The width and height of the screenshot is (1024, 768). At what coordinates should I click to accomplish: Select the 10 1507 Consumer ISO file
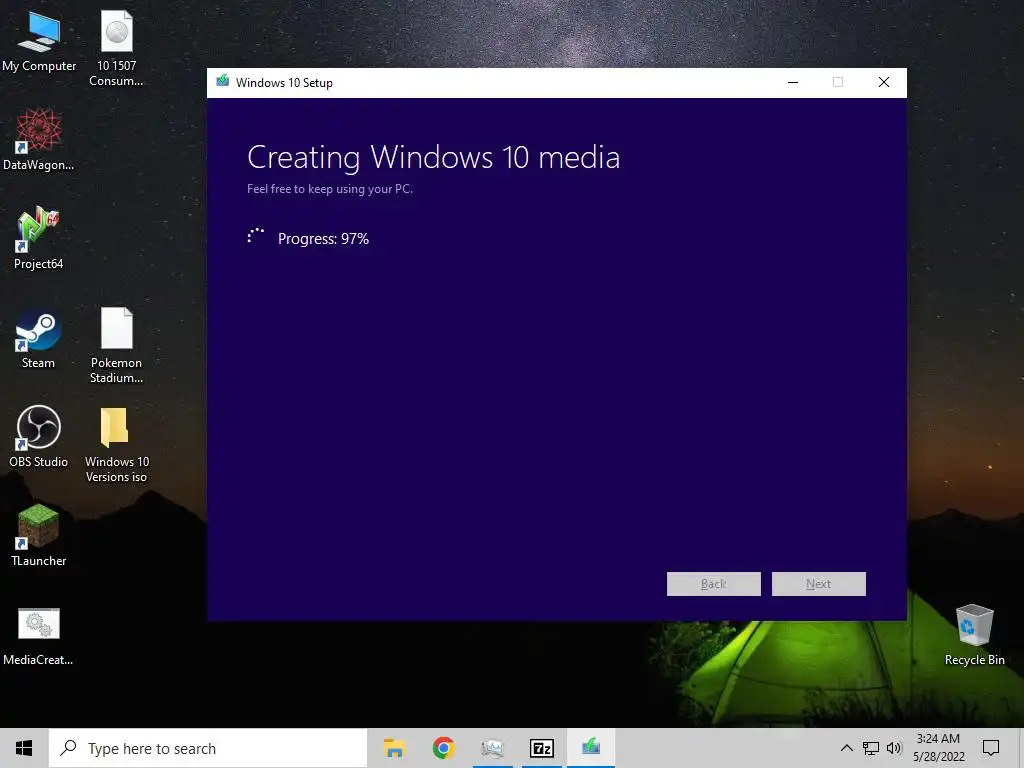[x=116, y=48]
